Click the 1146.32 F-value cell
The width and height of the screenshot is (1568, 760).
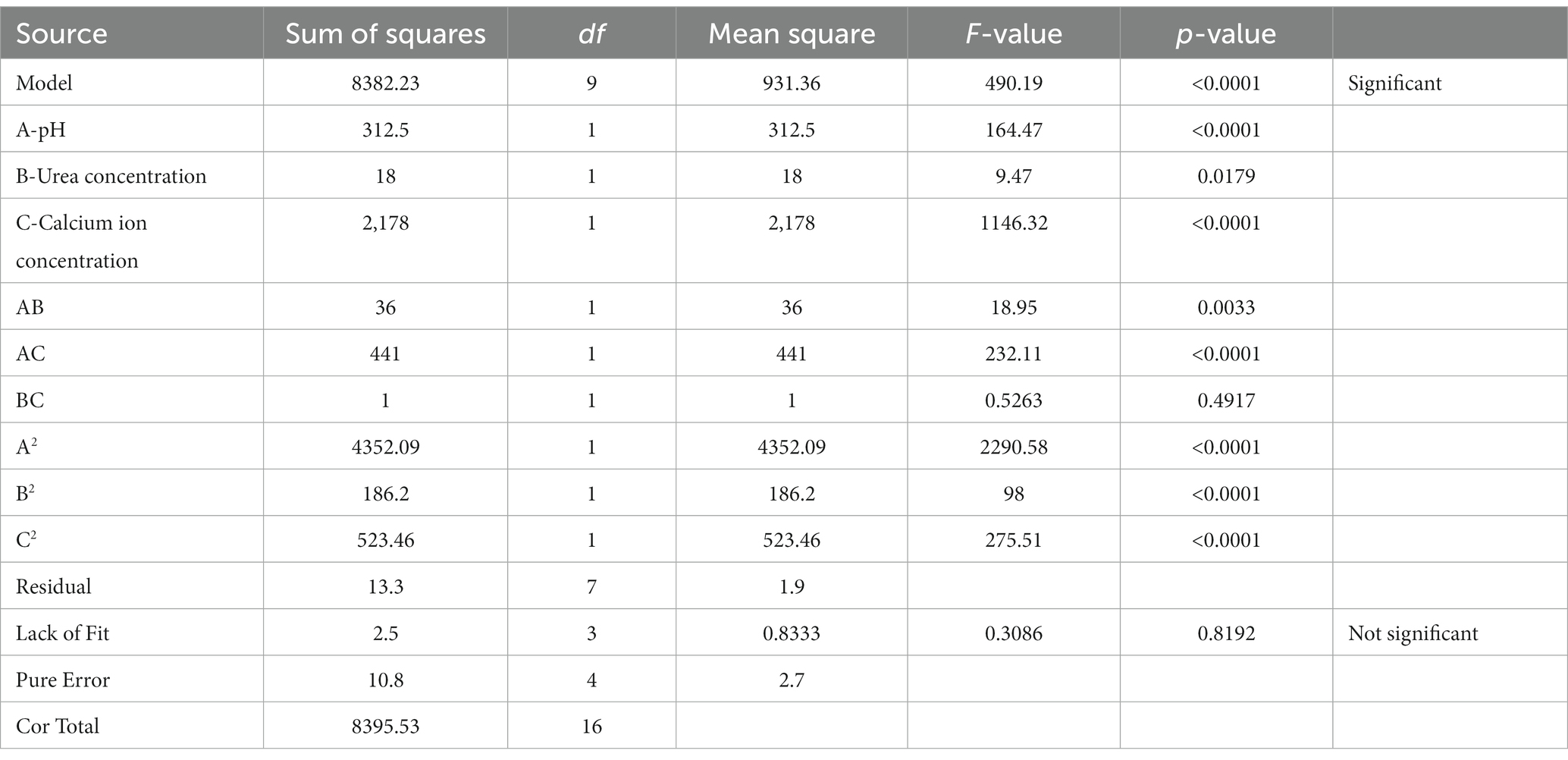pyautogui.click(x=1014, y=223)
